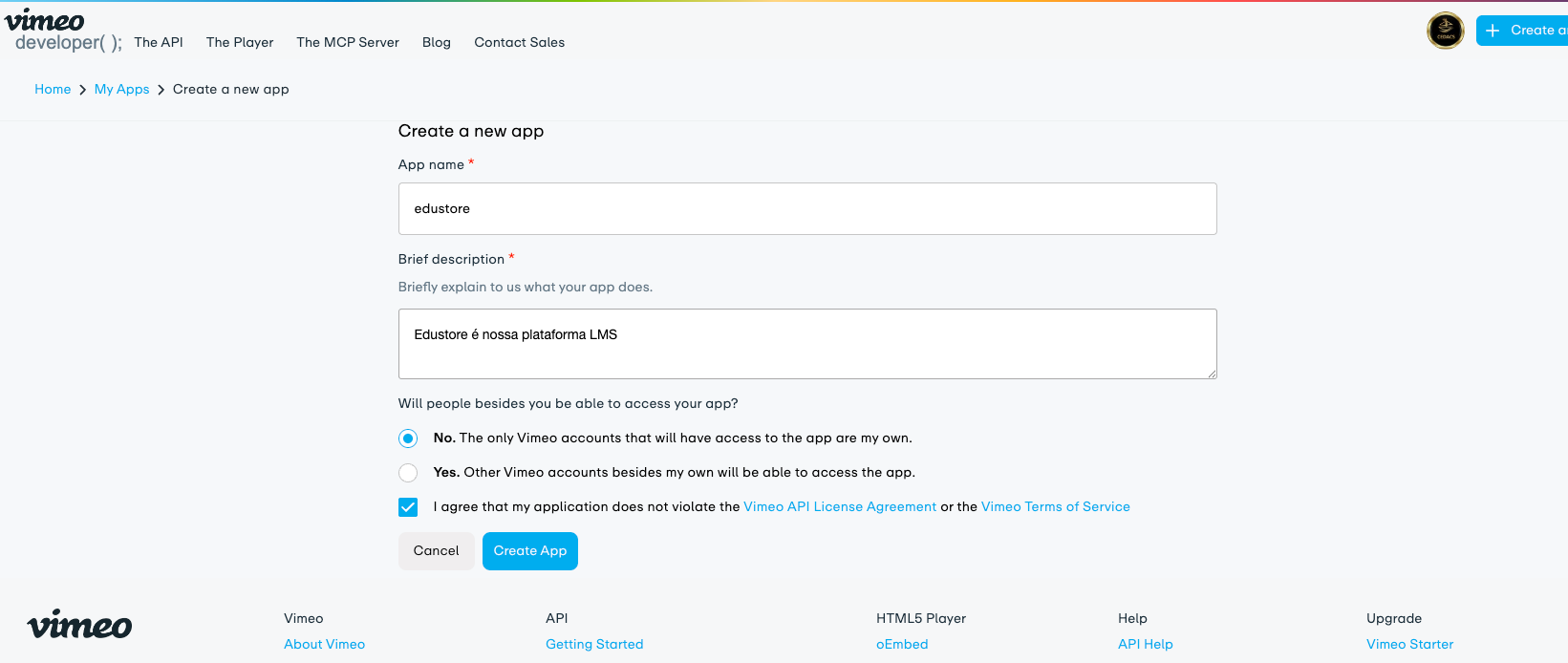1568x663 pixels.
Task: Navigate to Home breadcrumb
Action: tap(53, 89)
